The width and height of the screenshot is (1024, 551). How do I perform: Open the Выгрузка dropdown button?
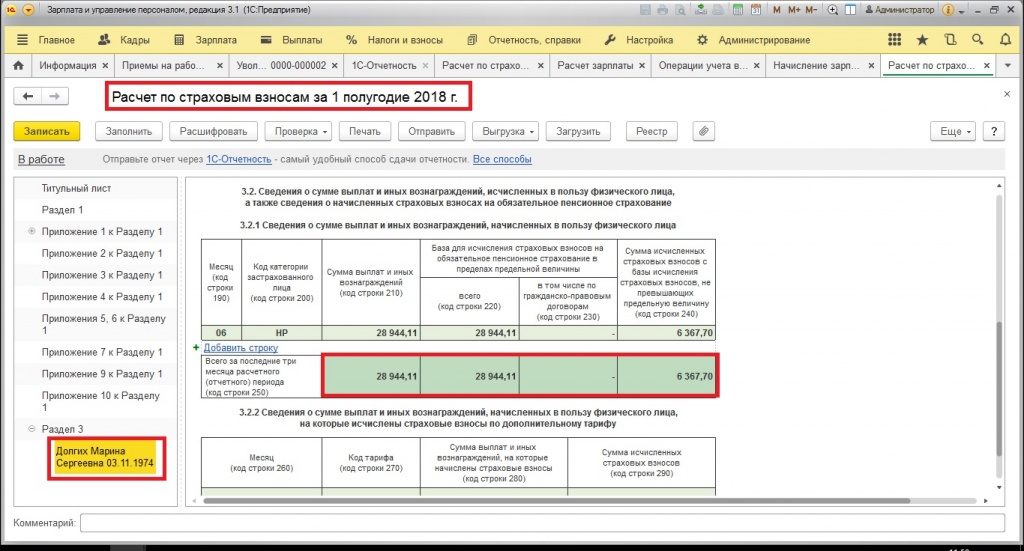[505, 131]
